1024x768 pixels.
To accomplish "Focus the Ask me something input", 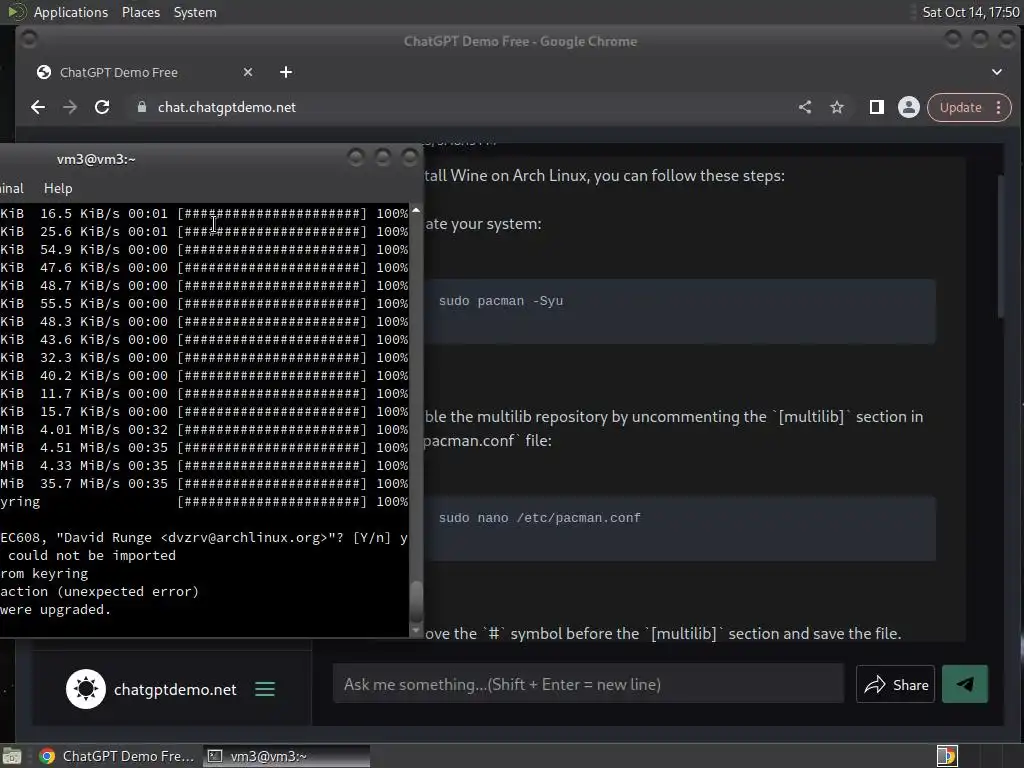I will point(588,684).
